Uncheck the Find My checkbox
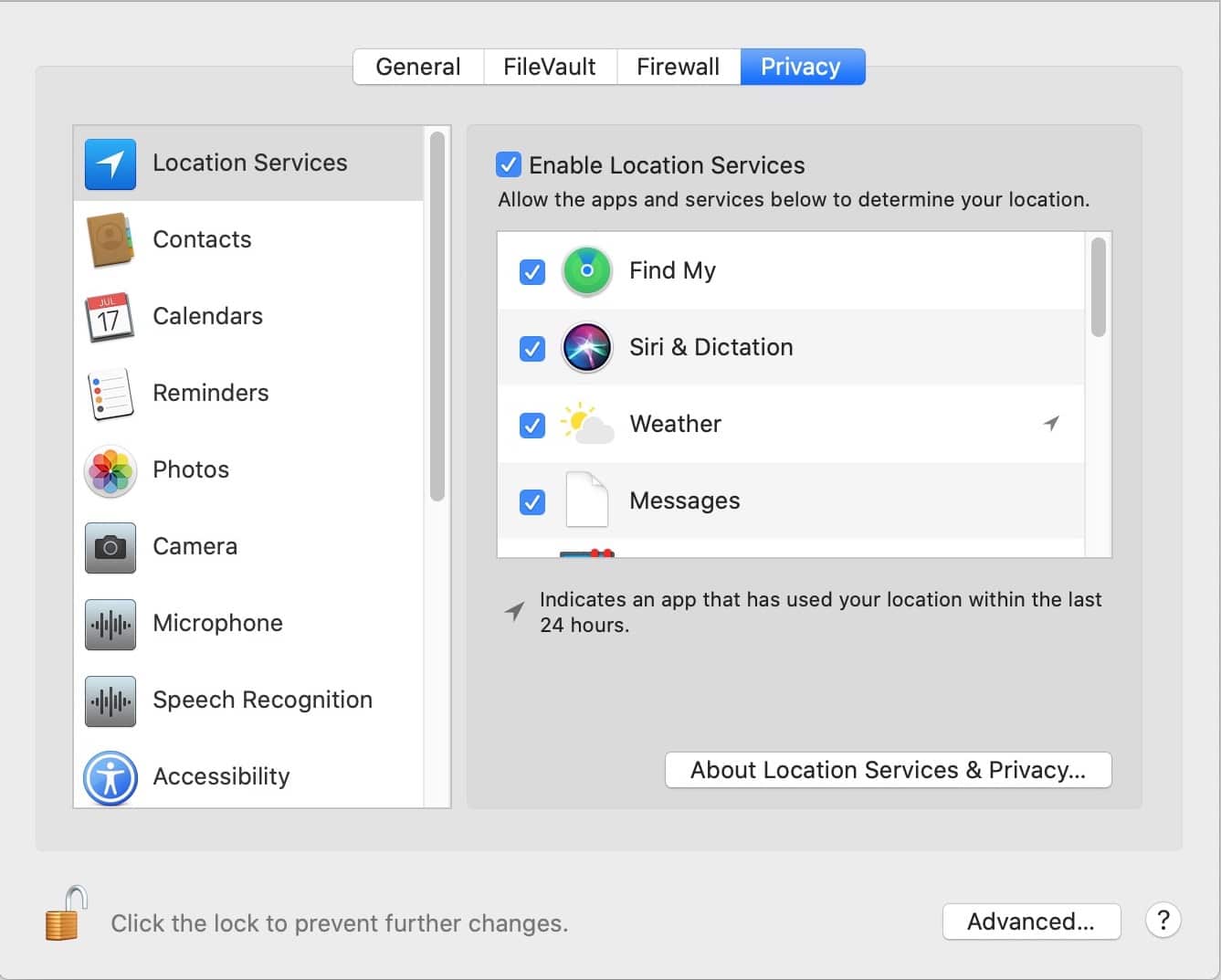1221x980 pixels. (532, 272)
